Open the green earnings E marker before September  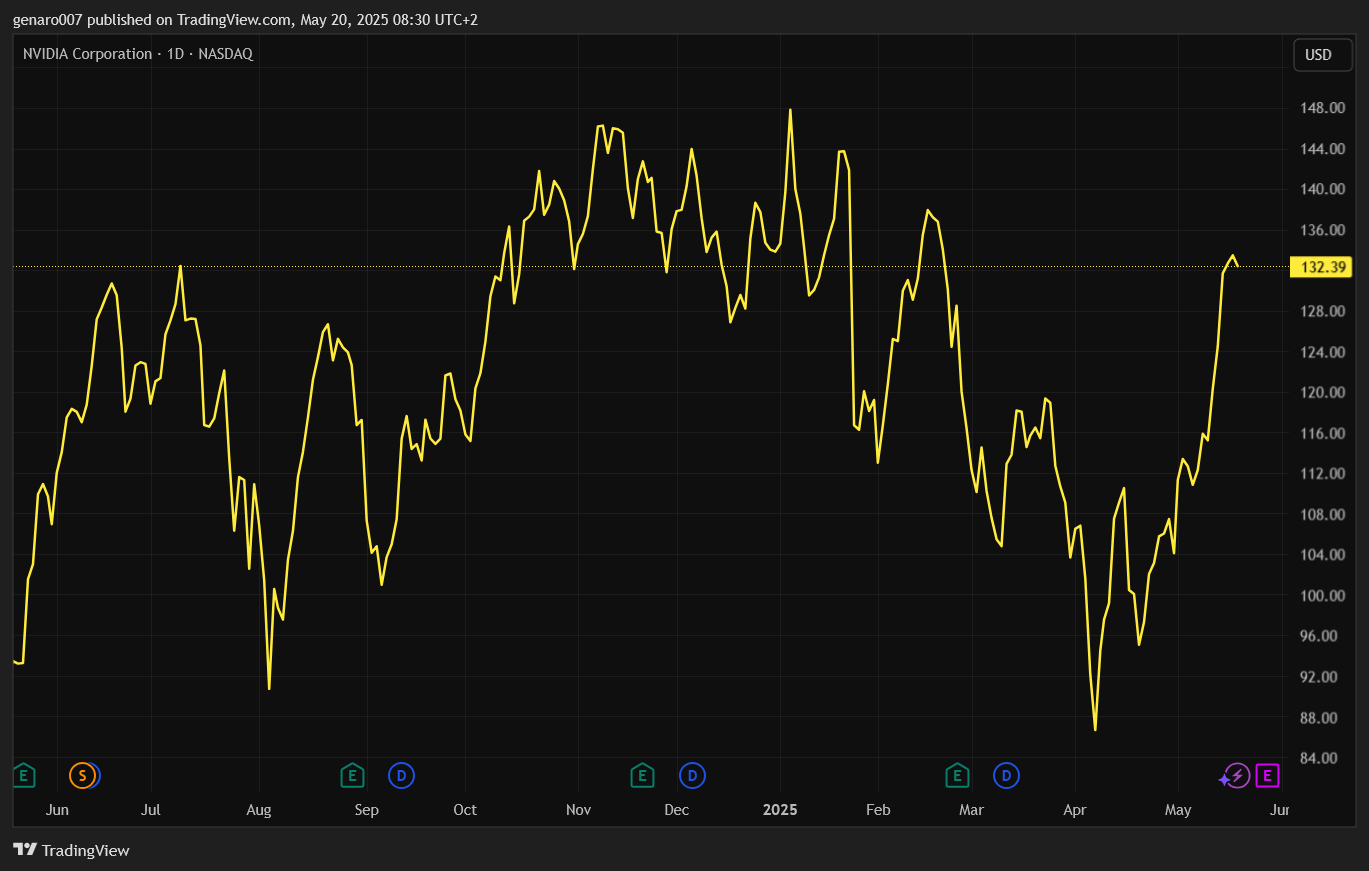coord(352,775)
